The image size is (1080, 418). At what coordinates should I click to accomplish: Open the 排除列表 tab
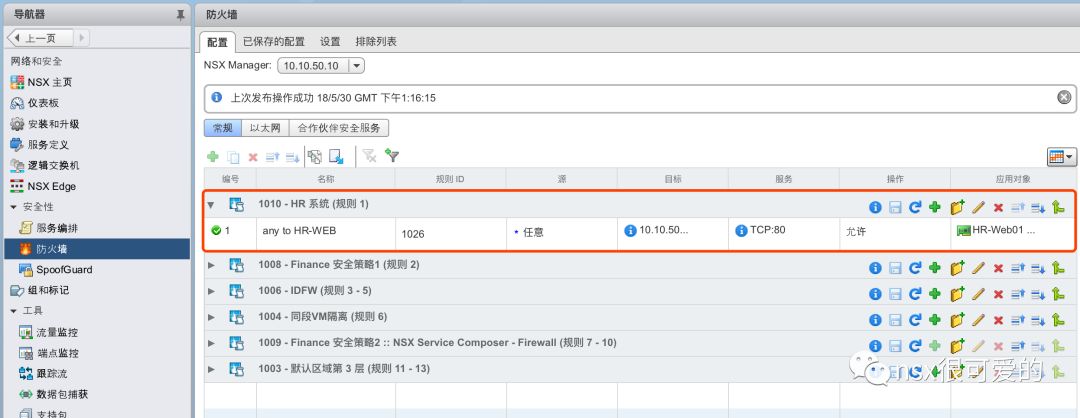click(x=376, y=42)
